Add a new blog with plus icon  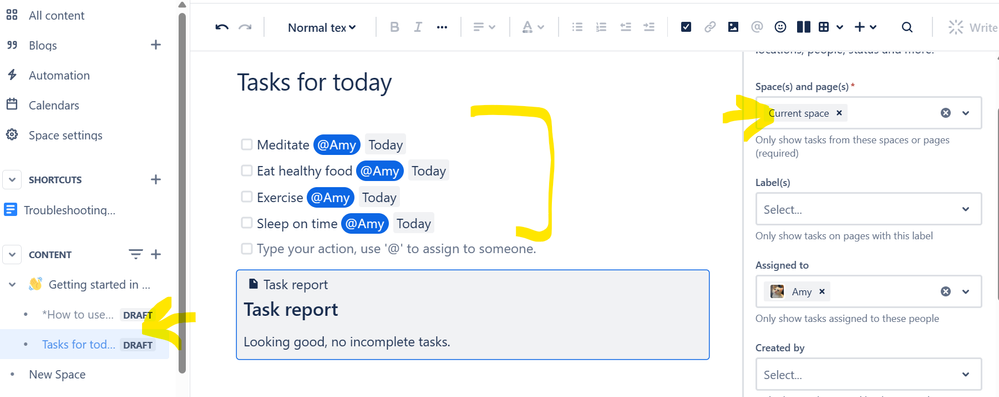point(155,45)
